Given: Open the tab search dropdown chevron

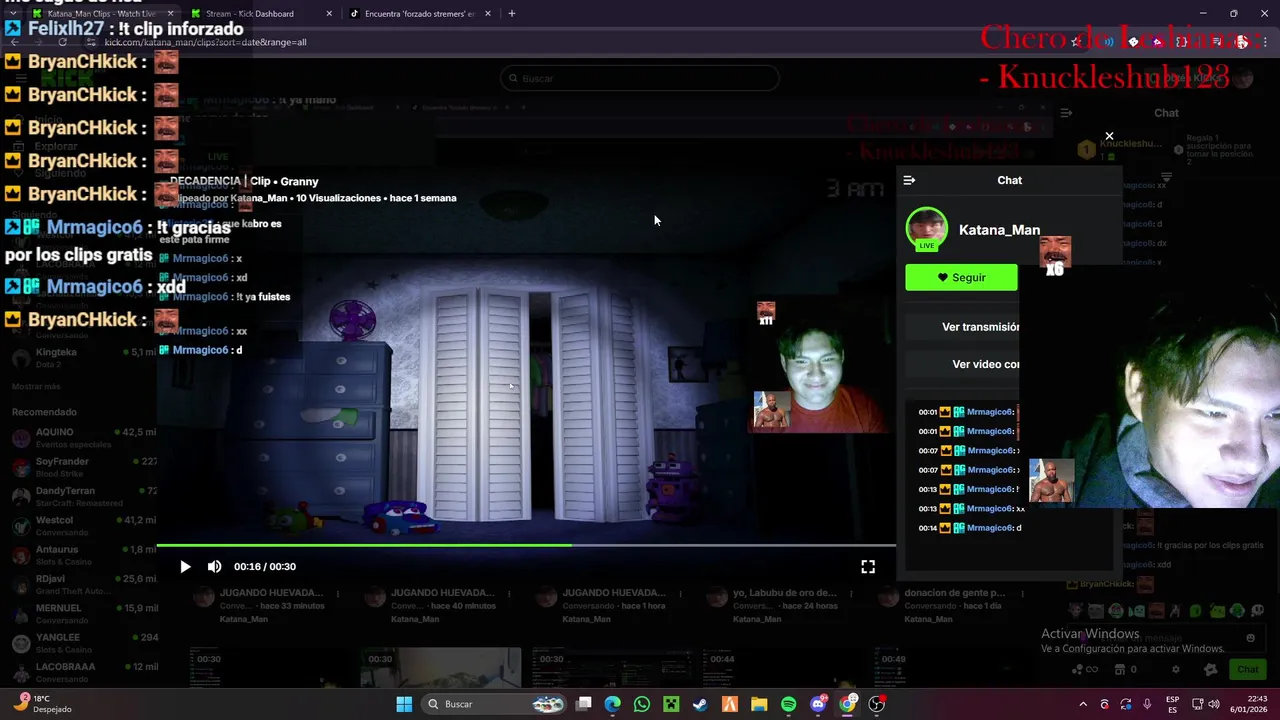Looking at the screenshot, I should tap(12, 14).
